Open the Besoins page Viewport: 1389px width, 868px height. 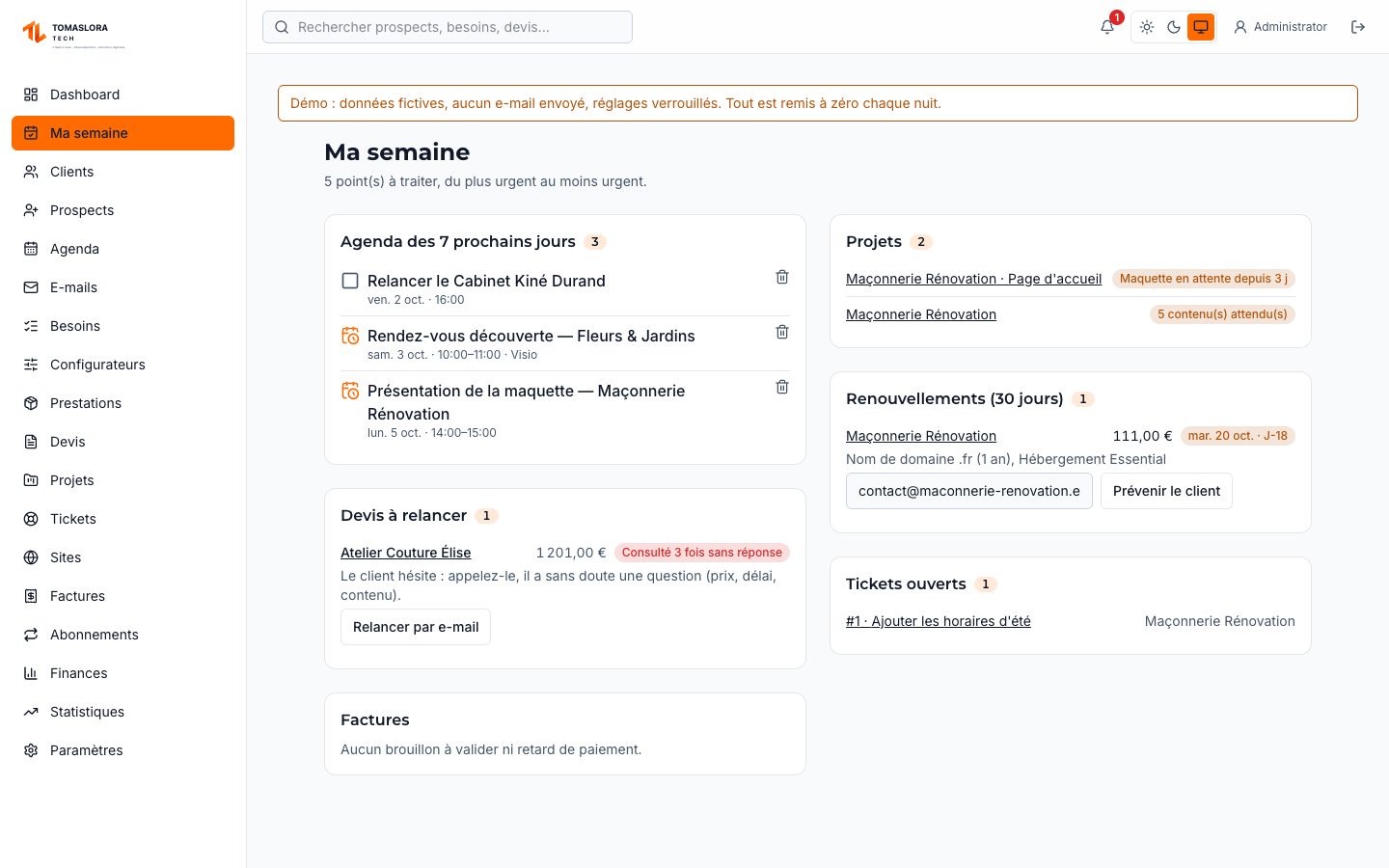(123, 326)
